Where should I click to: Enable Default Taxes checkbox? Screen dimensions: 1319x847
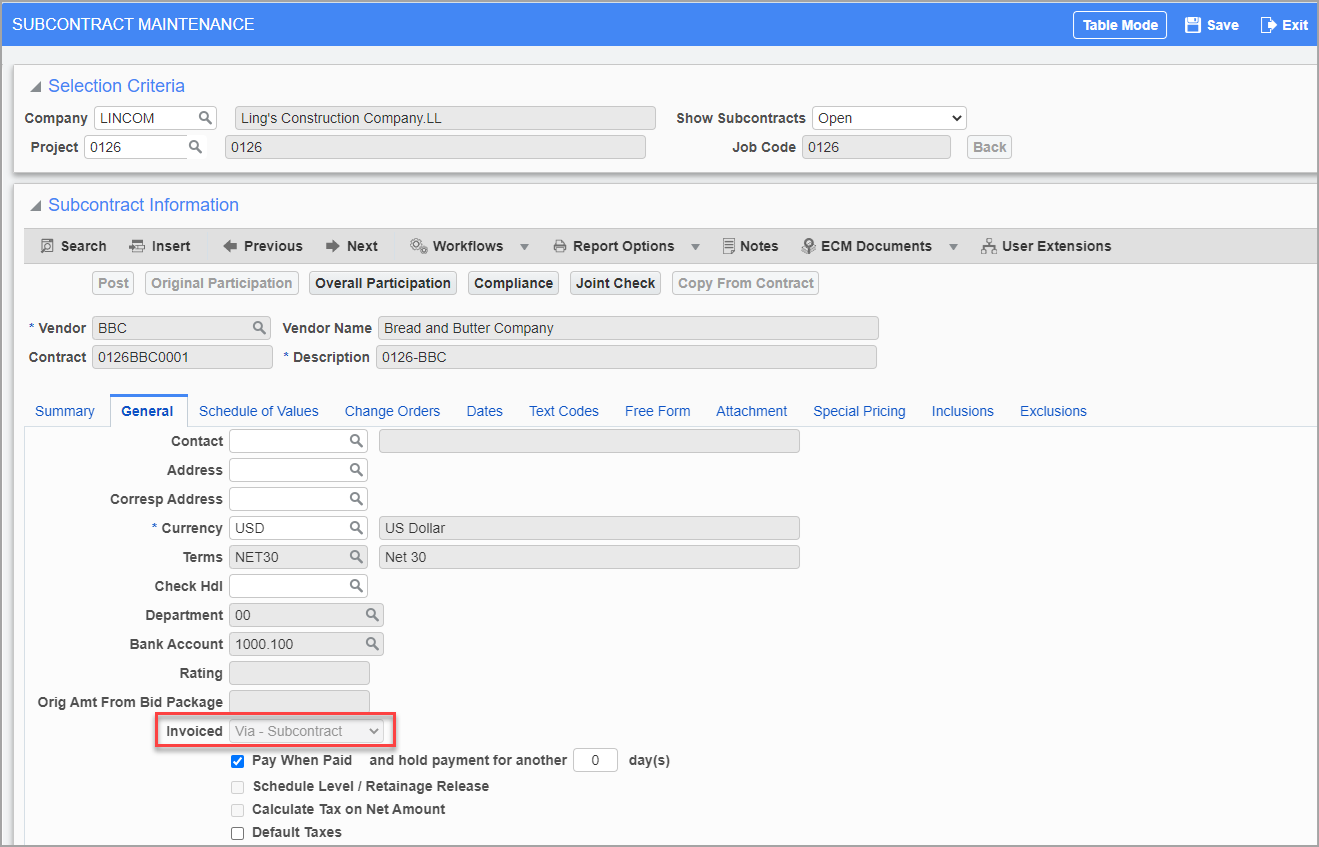(x=238, y=833)
